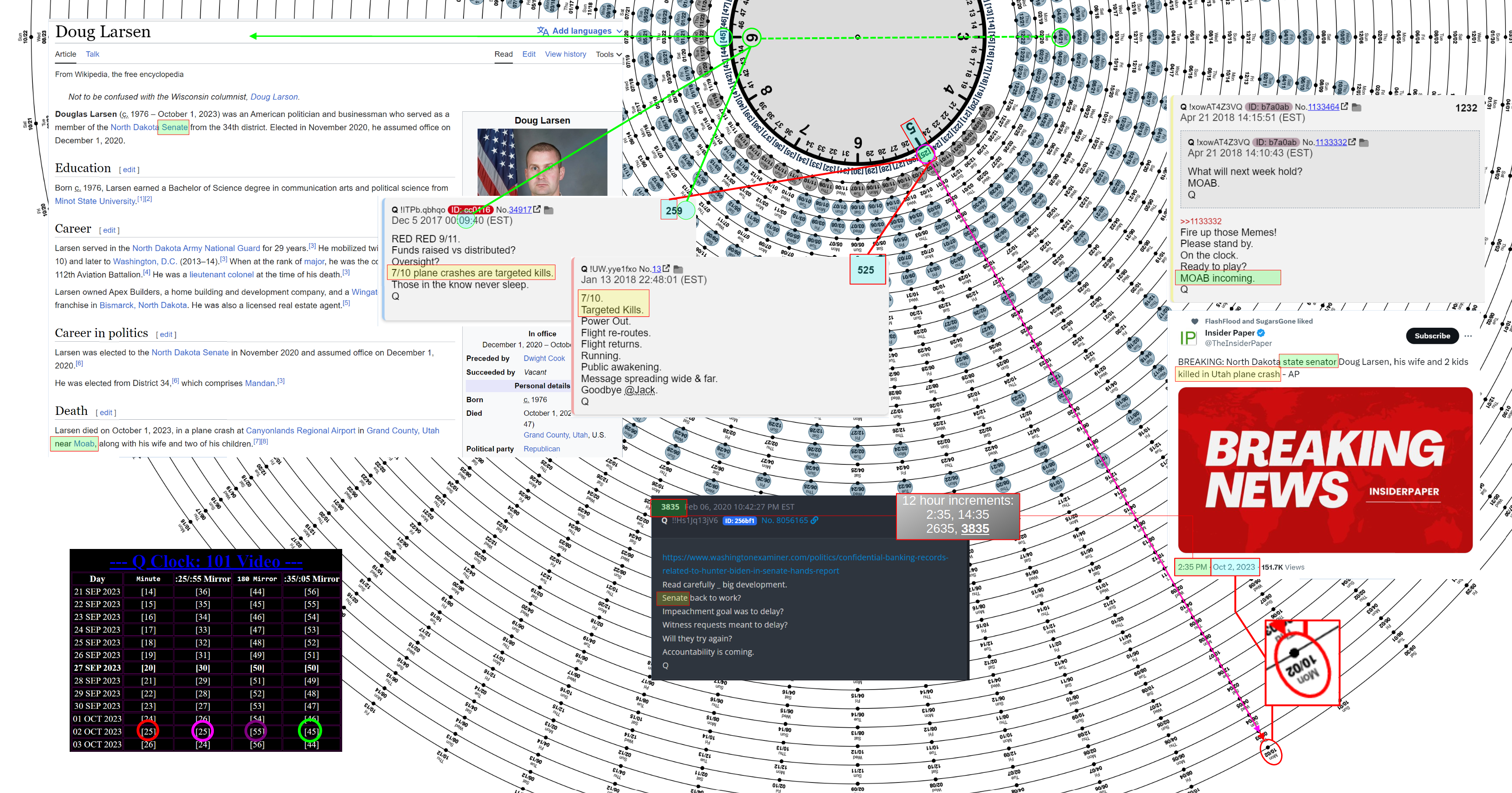Switch to the Talk tab
Viewport: 1512px width, 793px height.
(92, 54)
